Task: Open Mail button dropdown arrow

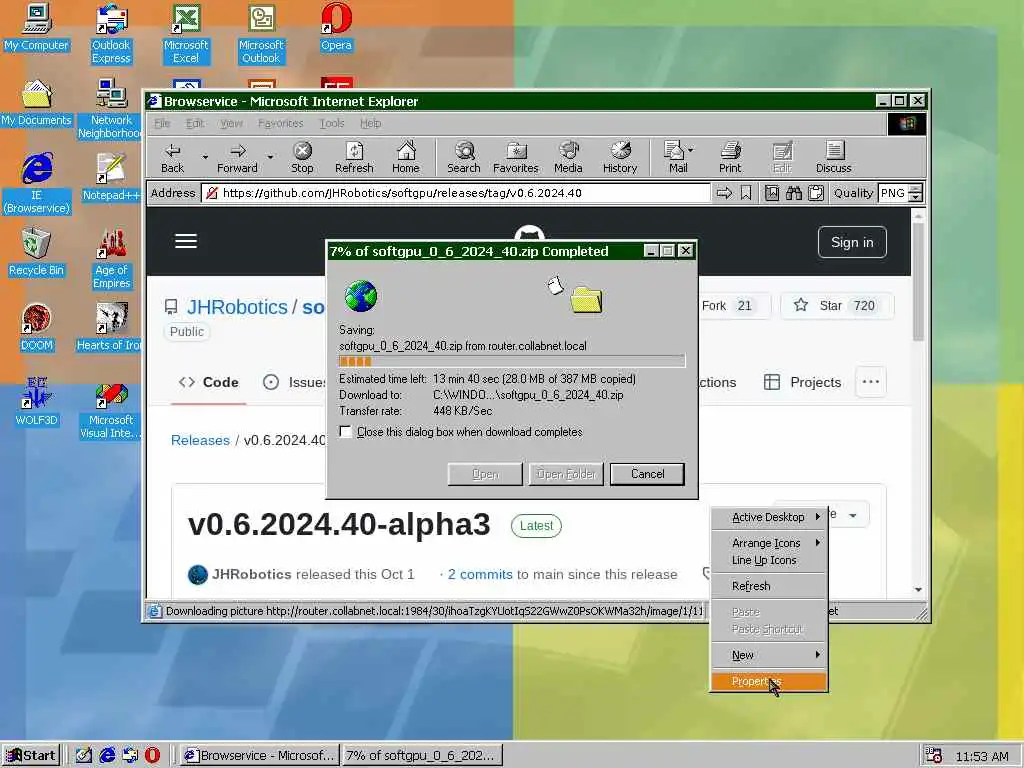Action: pyautogui.click(x=691, y=150)
